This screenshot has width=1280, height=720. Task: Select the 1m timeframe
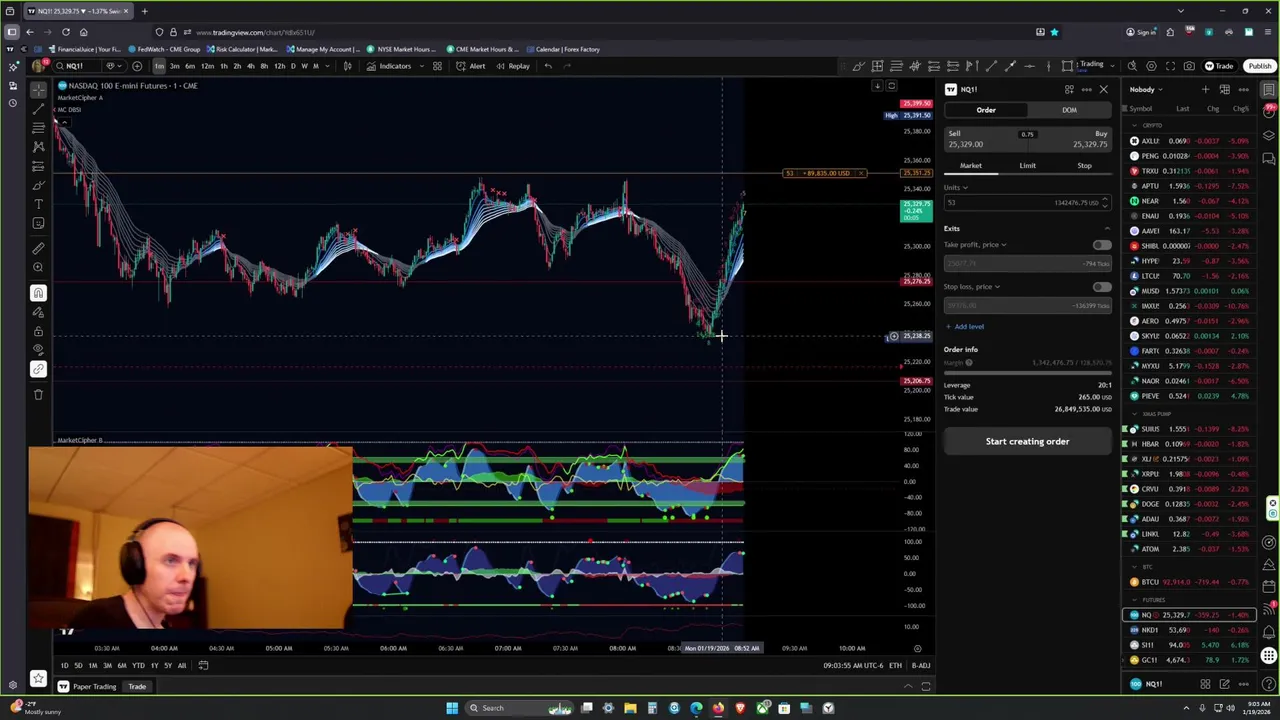(159, 66)
